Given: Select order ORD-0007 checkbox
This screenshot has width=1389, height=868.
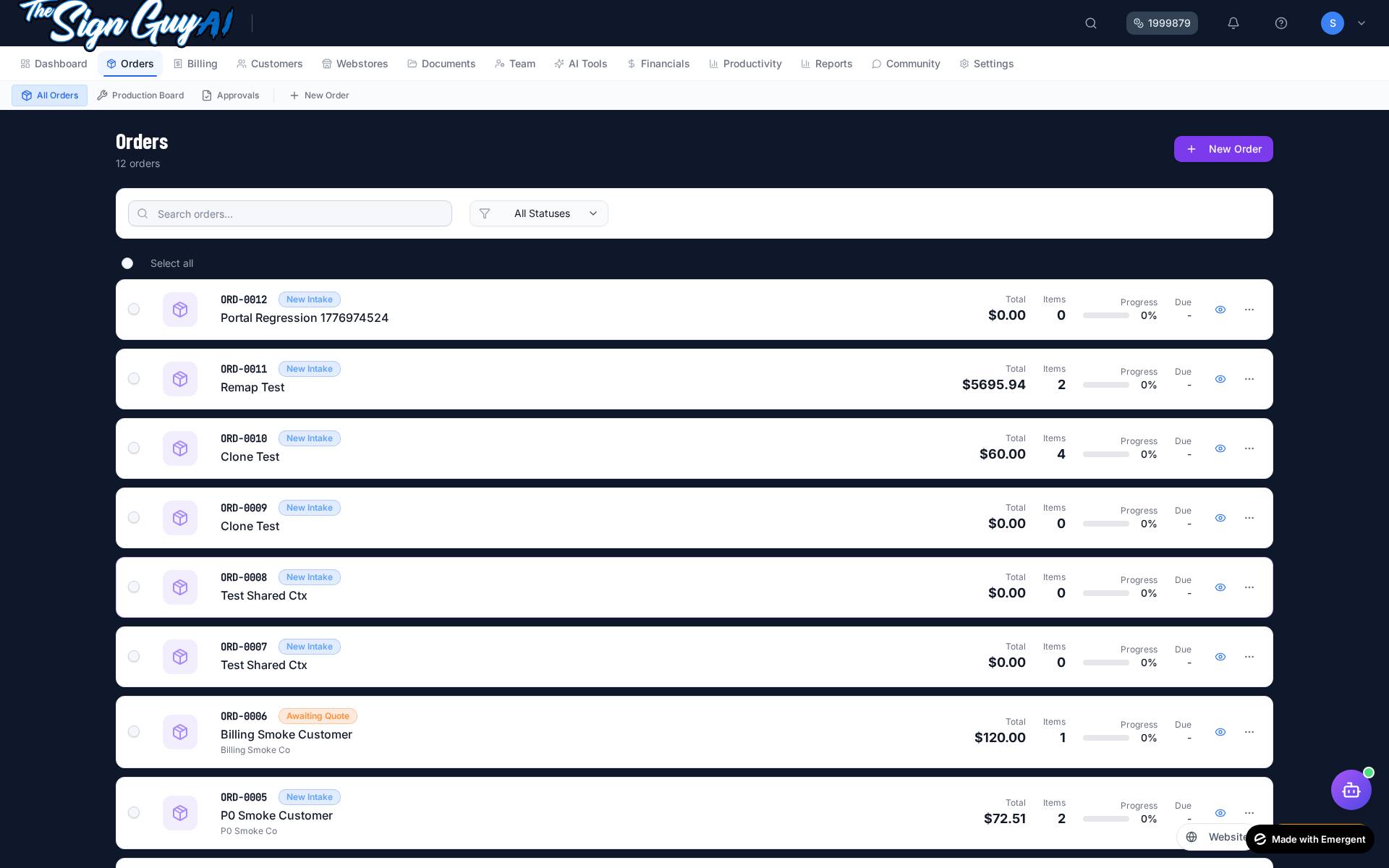Looking at the screenshot, I should coord(134,657).
